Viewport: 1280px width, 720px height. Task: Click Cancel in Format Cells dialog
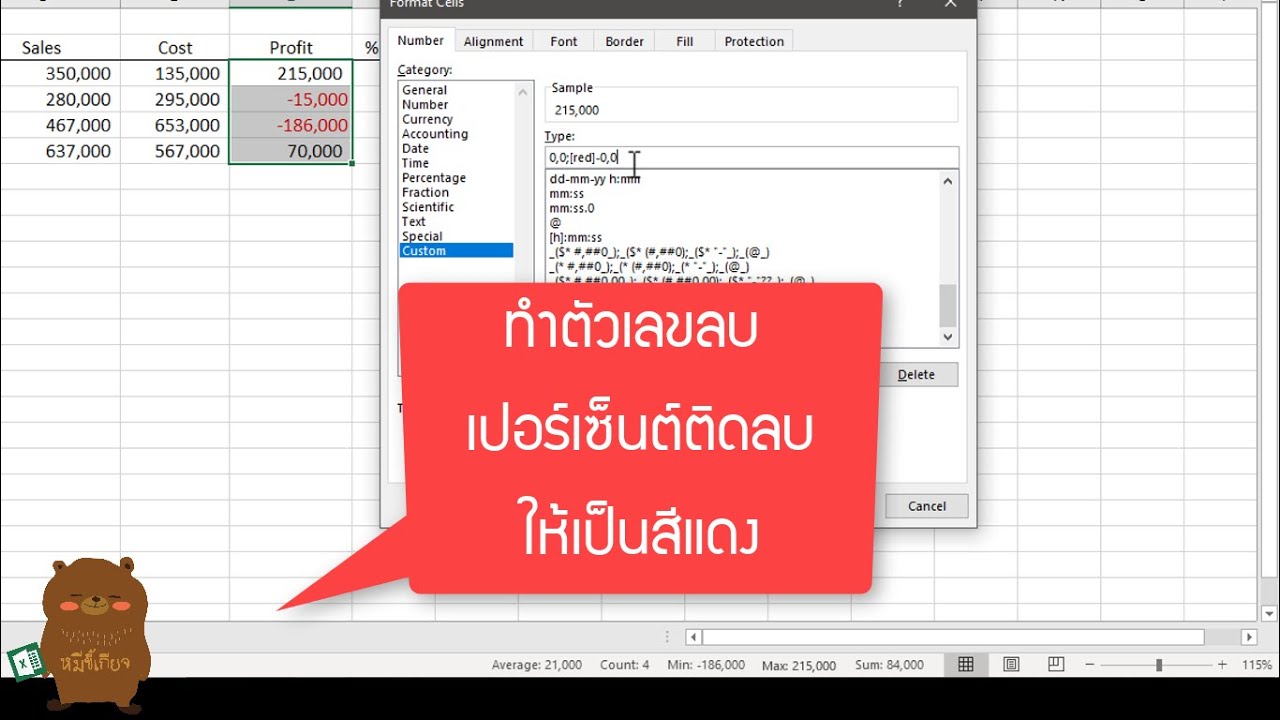tap(927, 506)
